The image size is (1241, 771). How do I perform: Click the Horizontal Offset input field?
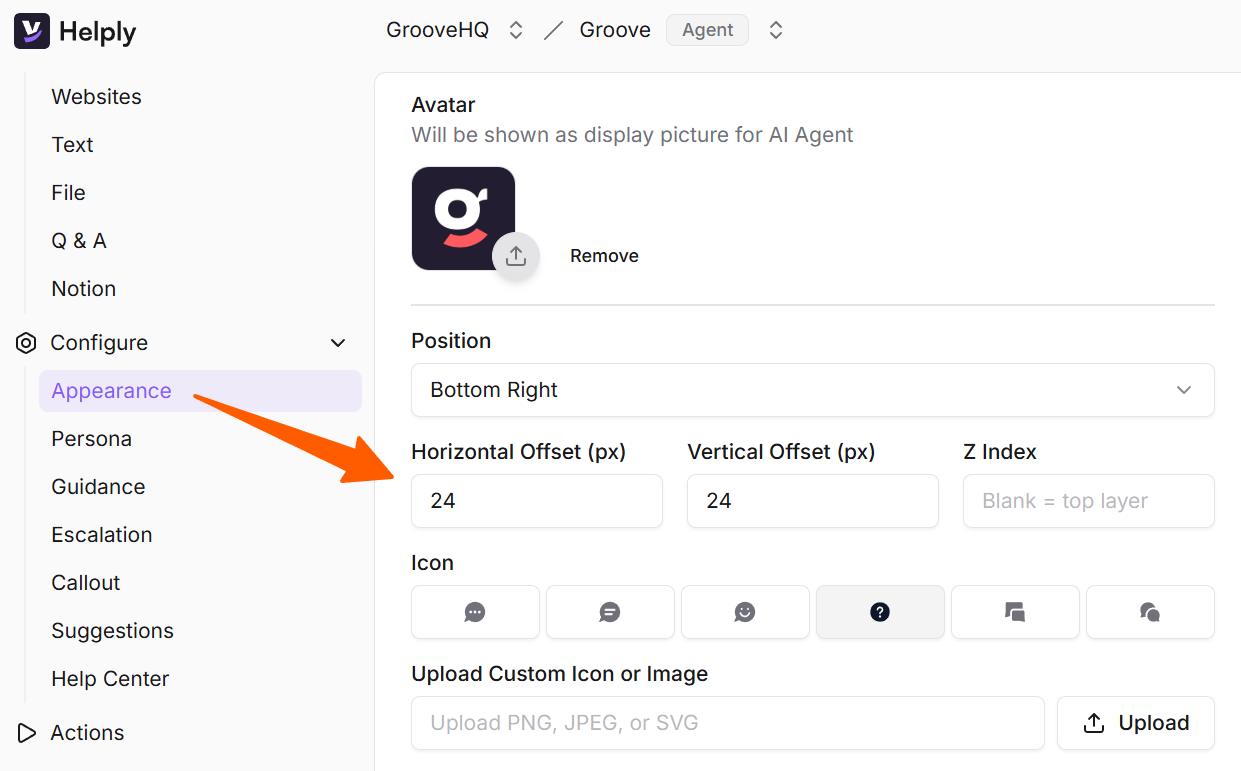[536, 501]
